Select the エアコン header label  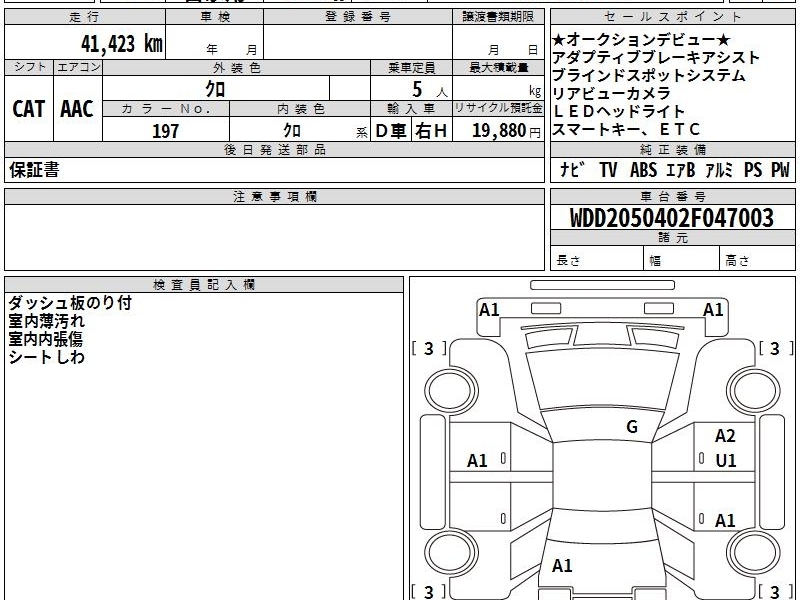78,67
